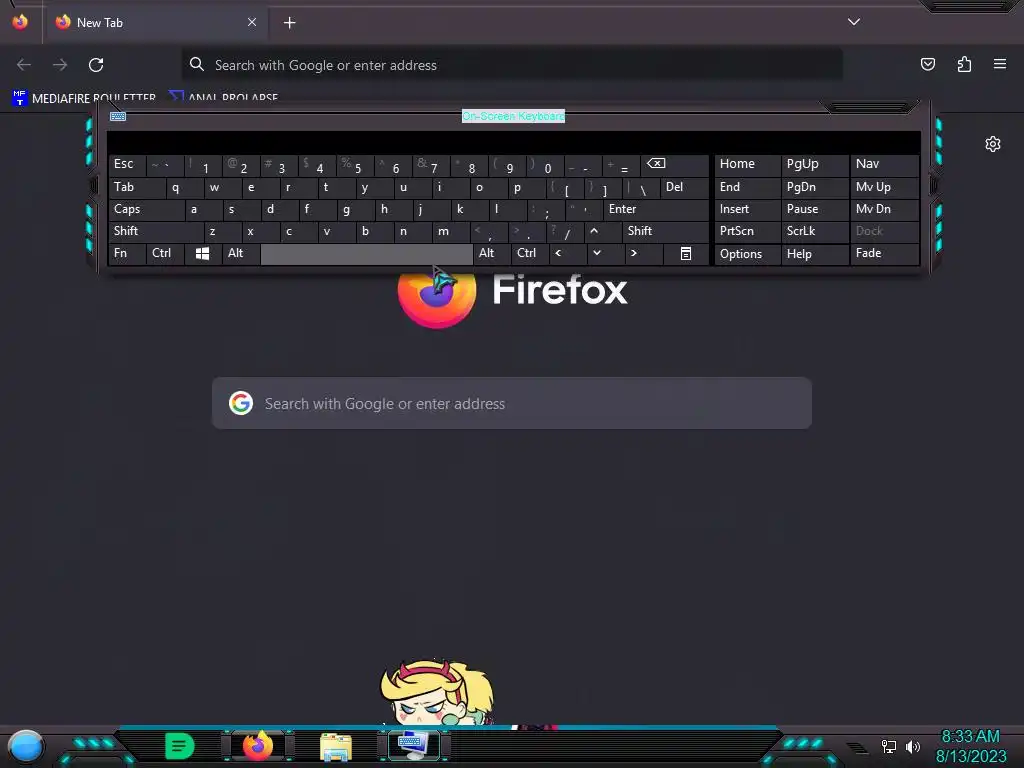Screen dimensions: 1024x768
Task: Click the Firefox reload page button
Action: click(x=96, y=65)
